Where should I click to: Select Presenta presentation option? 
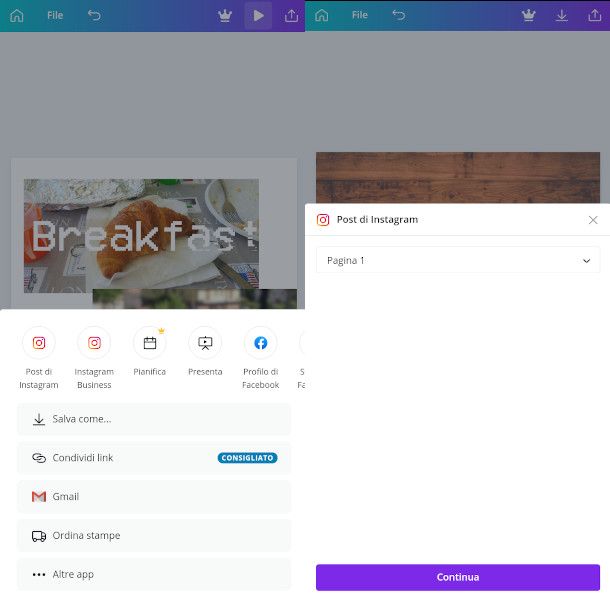(205, 351)
